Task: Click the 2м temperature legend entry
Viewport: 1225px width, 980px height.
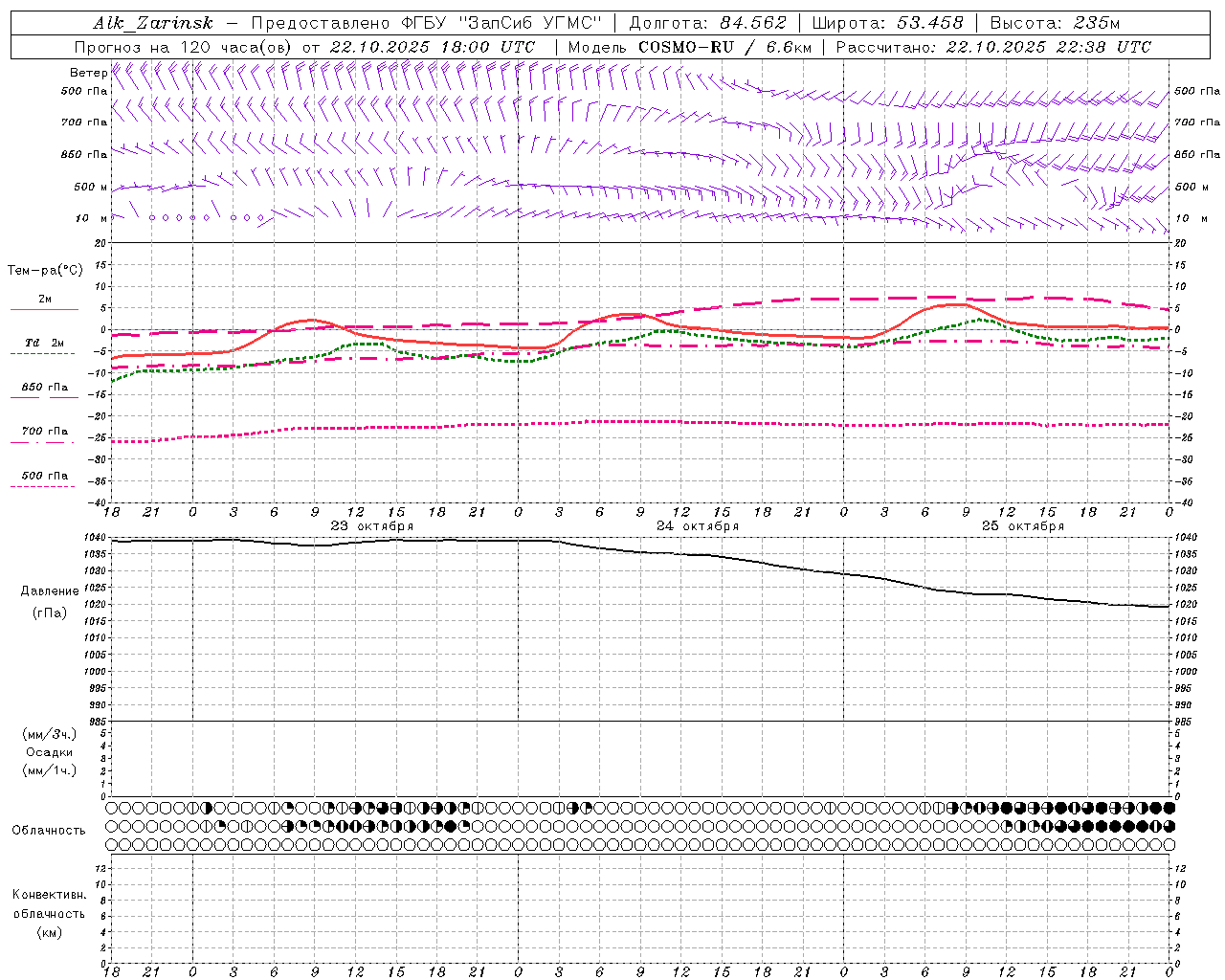Action: point(45,299)
